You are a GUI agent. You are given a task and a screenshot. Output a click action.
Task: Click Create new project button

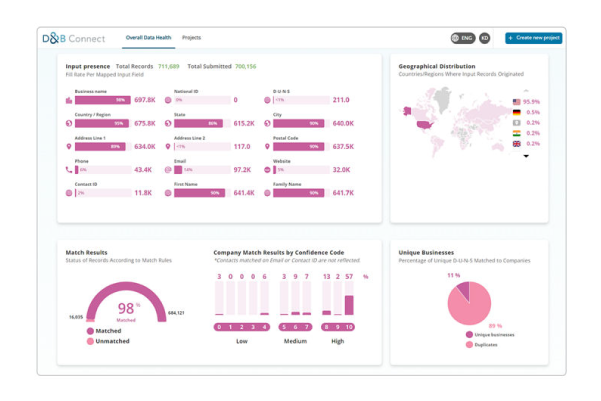534,38
